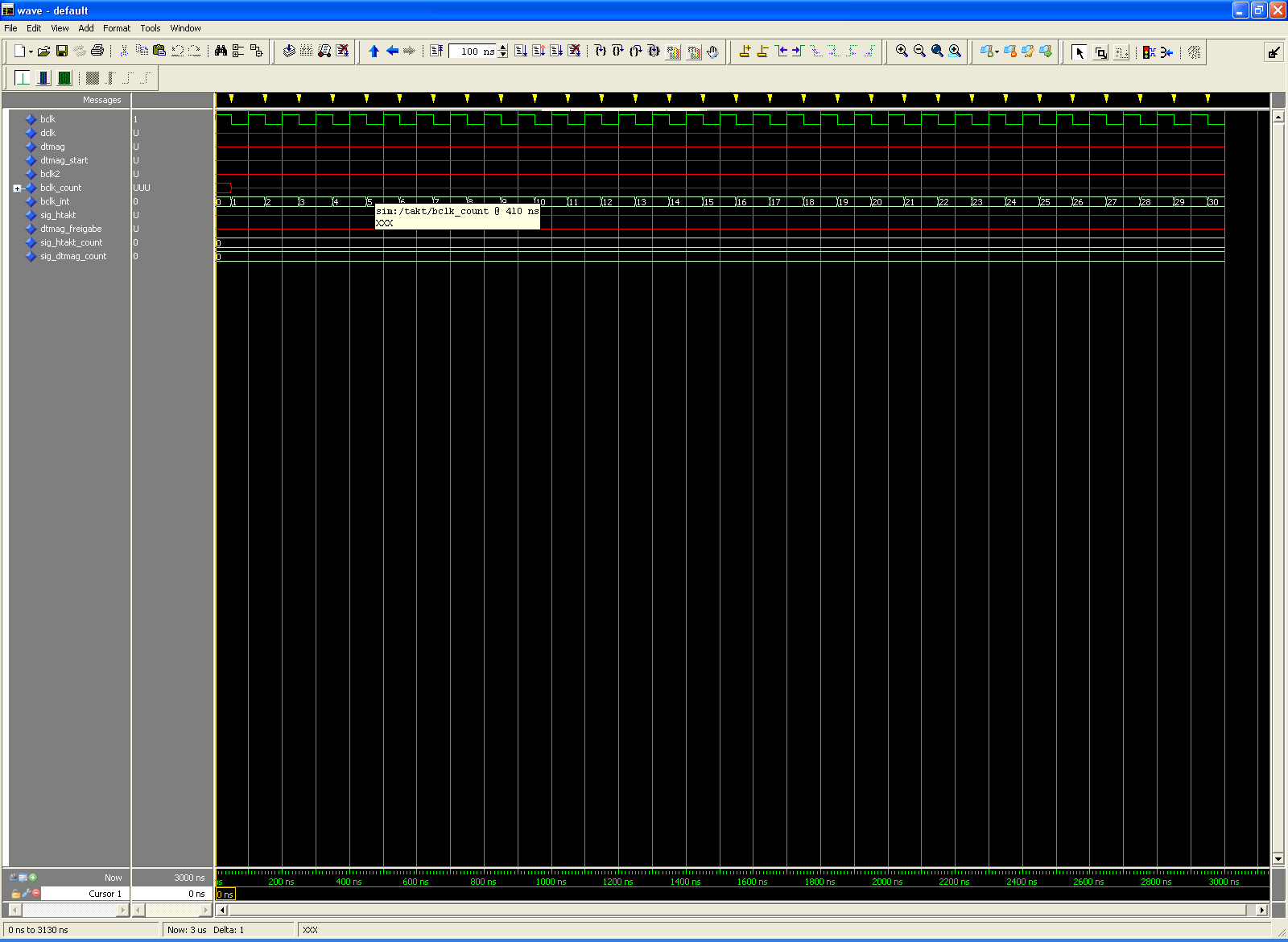Viewport: 1288px width, 942px height.
Task: Click the Find binoculars icon
Action: tap(221, 51)
